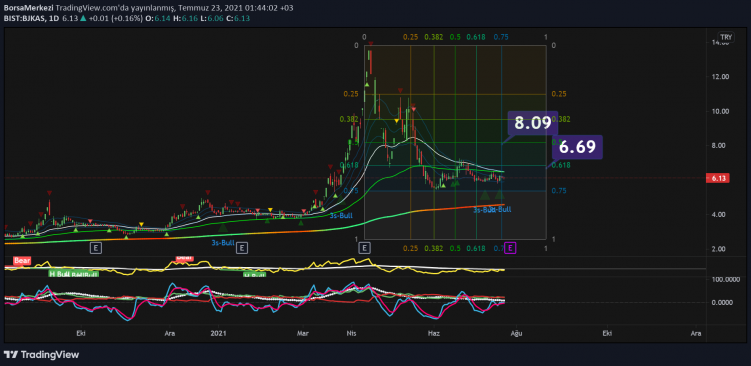Click the Eki time label following Ağu
The image size is (751, 366).
607,333
